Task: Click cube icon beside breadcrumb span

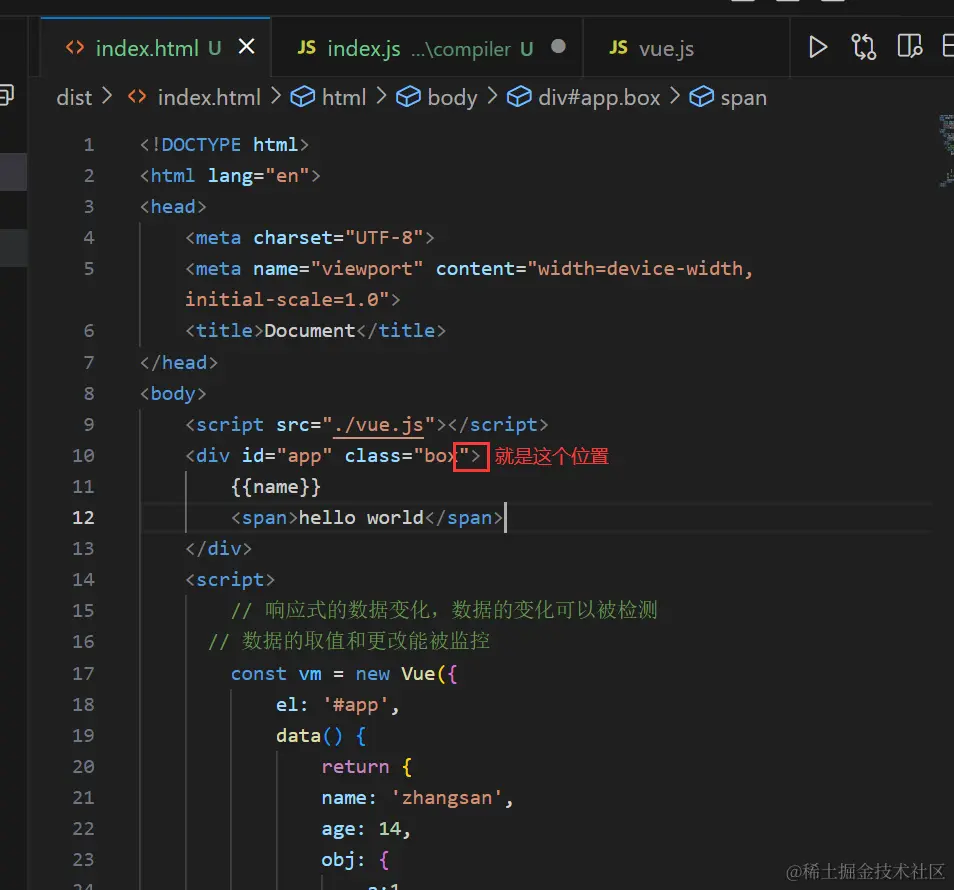Action: 702,97
